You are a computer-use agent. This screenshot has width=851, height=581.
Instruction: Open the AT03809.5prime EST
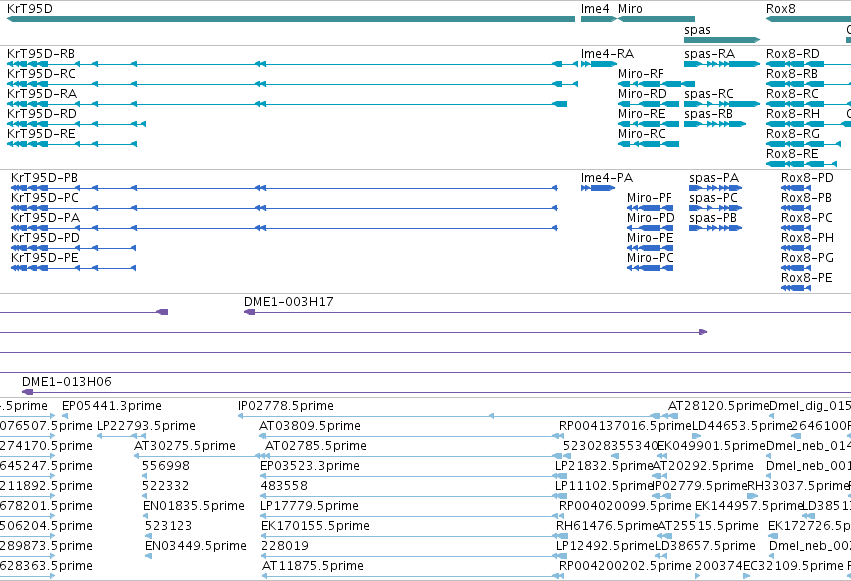tap(310, 426)
